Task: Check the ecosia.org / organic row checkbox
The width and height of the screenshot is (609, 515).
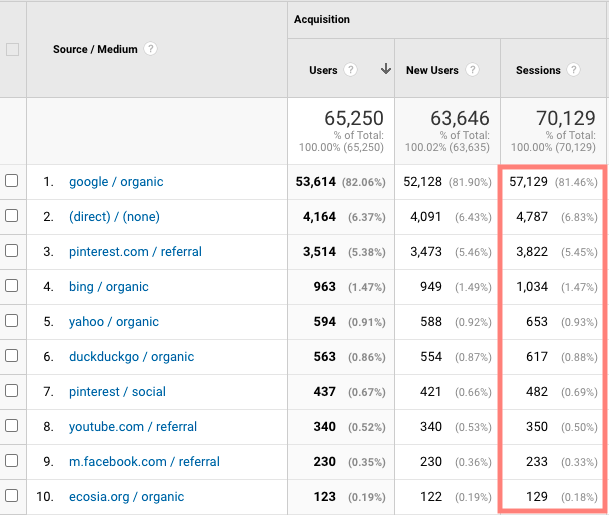Action: point(12,496)
